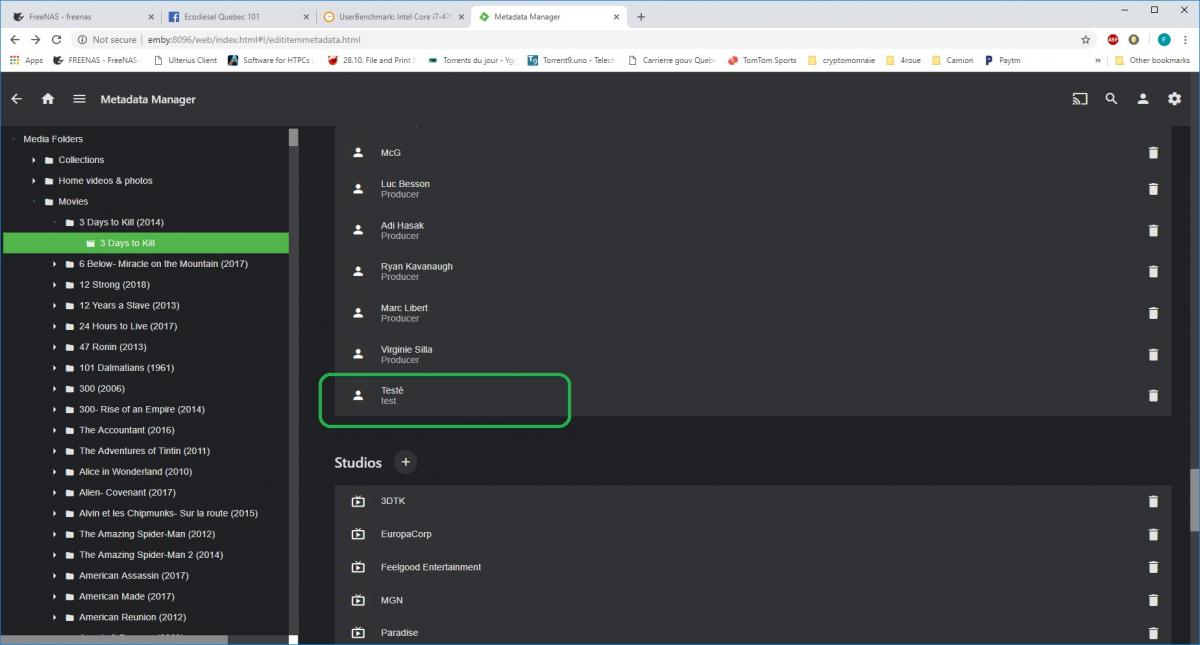Delete McG from people list
Image resolution: width=1200 pixels, height=645 pixels.
[x=1153, y=153]
